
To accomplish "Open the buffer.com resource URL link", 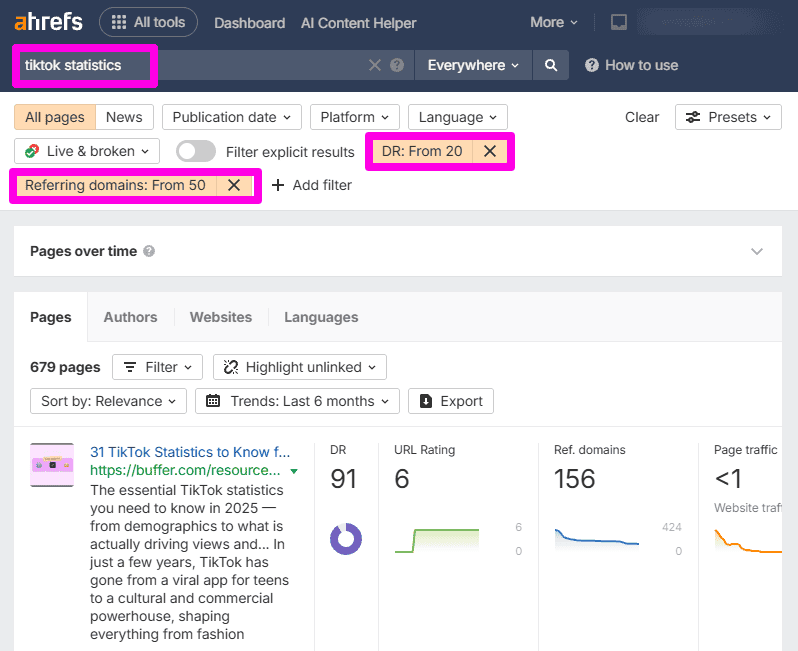I will pyautogui.click(x=185, y=470).
